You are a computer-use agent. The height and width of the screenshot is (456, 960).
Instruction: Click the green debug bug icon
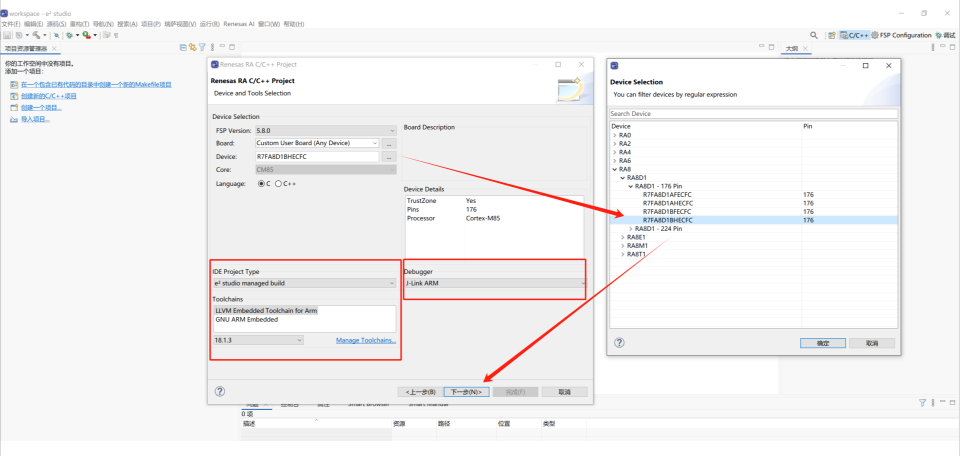[69, 35]
